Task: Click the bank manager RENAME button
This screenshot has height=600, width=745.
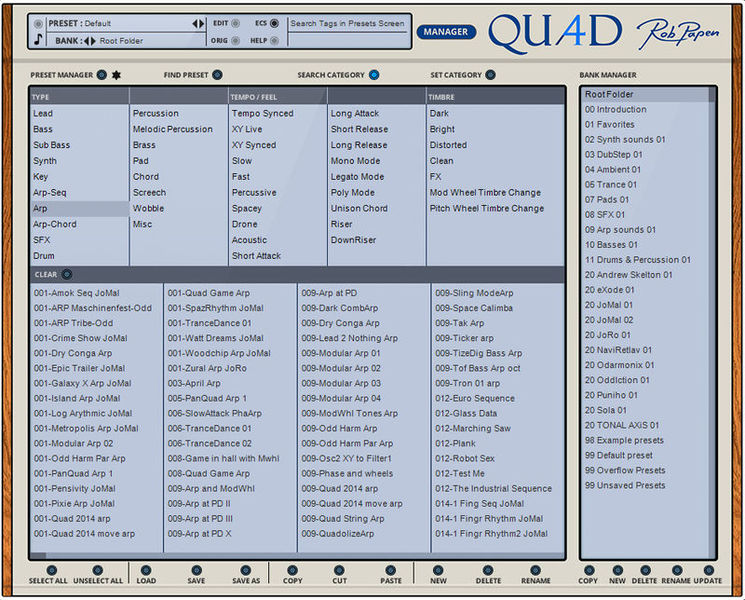Action: click(677, 570)
